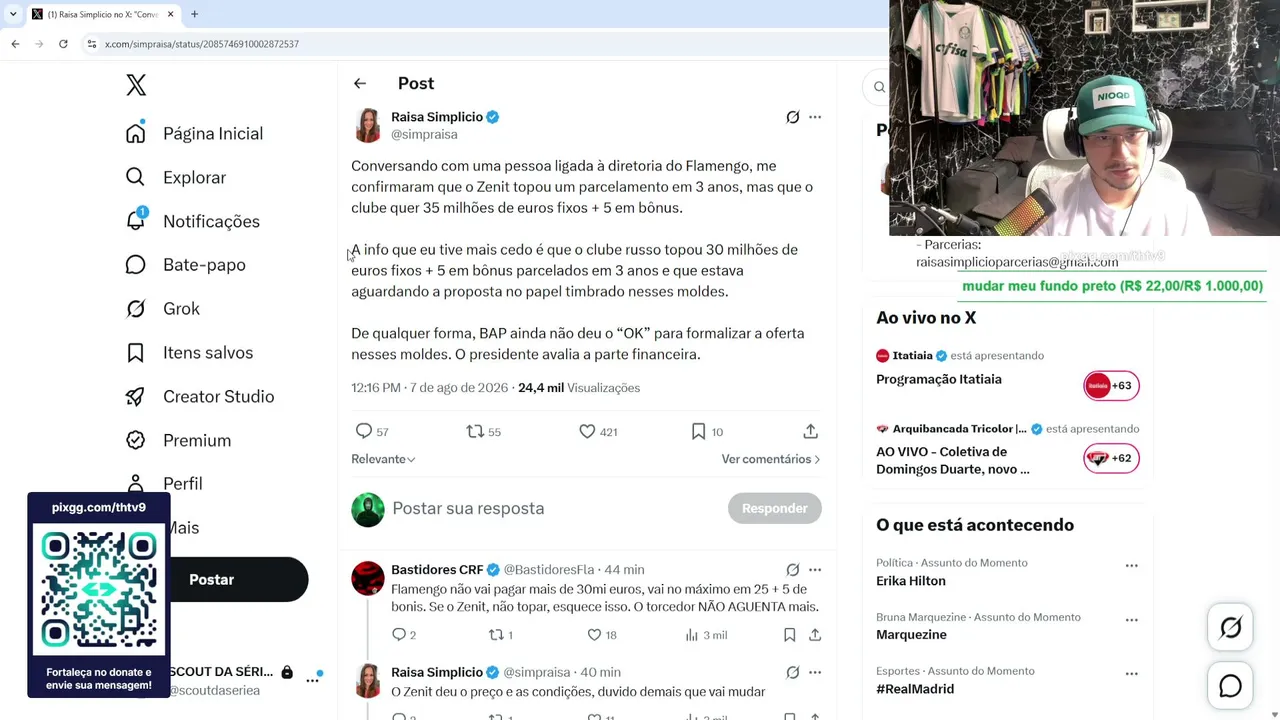The height and width of the screenshot is (720, 1280).
Task: Open the floating Grok button
Action: coord(1231,627)
